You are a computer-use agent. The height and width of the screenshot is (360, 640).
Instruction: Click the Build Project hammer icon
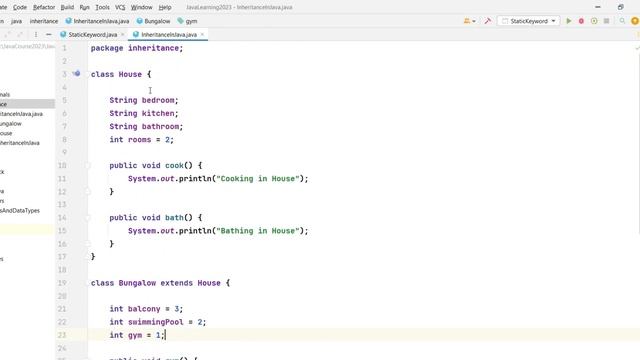(x=488, y=21)
